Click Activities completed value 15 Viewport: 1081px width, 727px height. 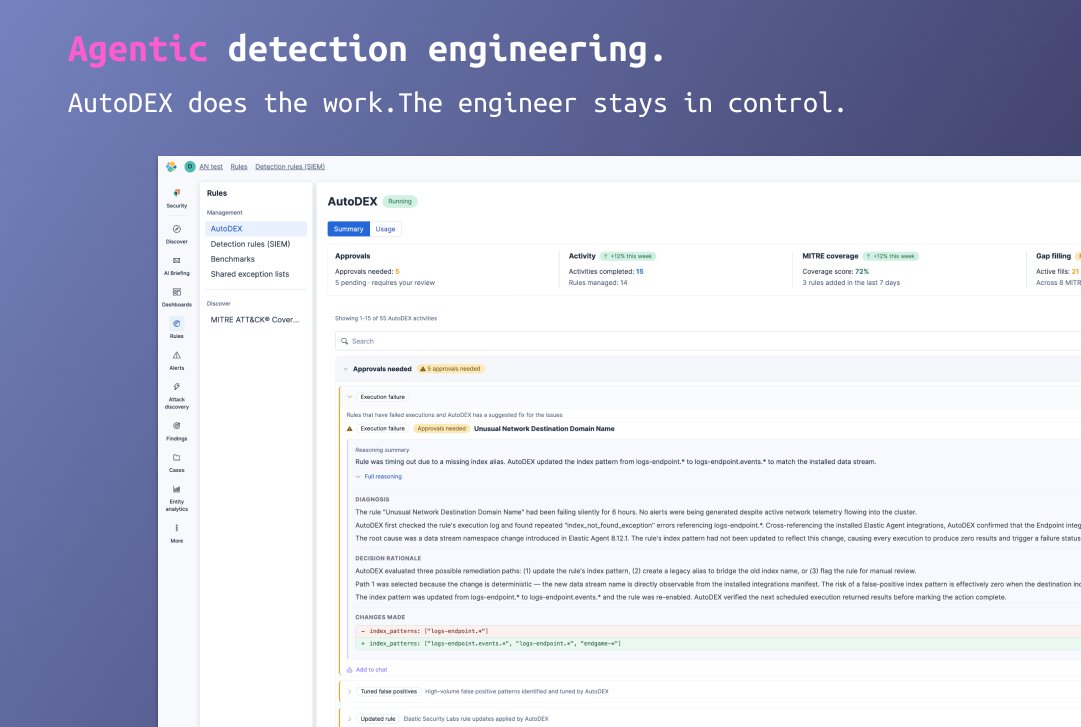click(640, 272)
